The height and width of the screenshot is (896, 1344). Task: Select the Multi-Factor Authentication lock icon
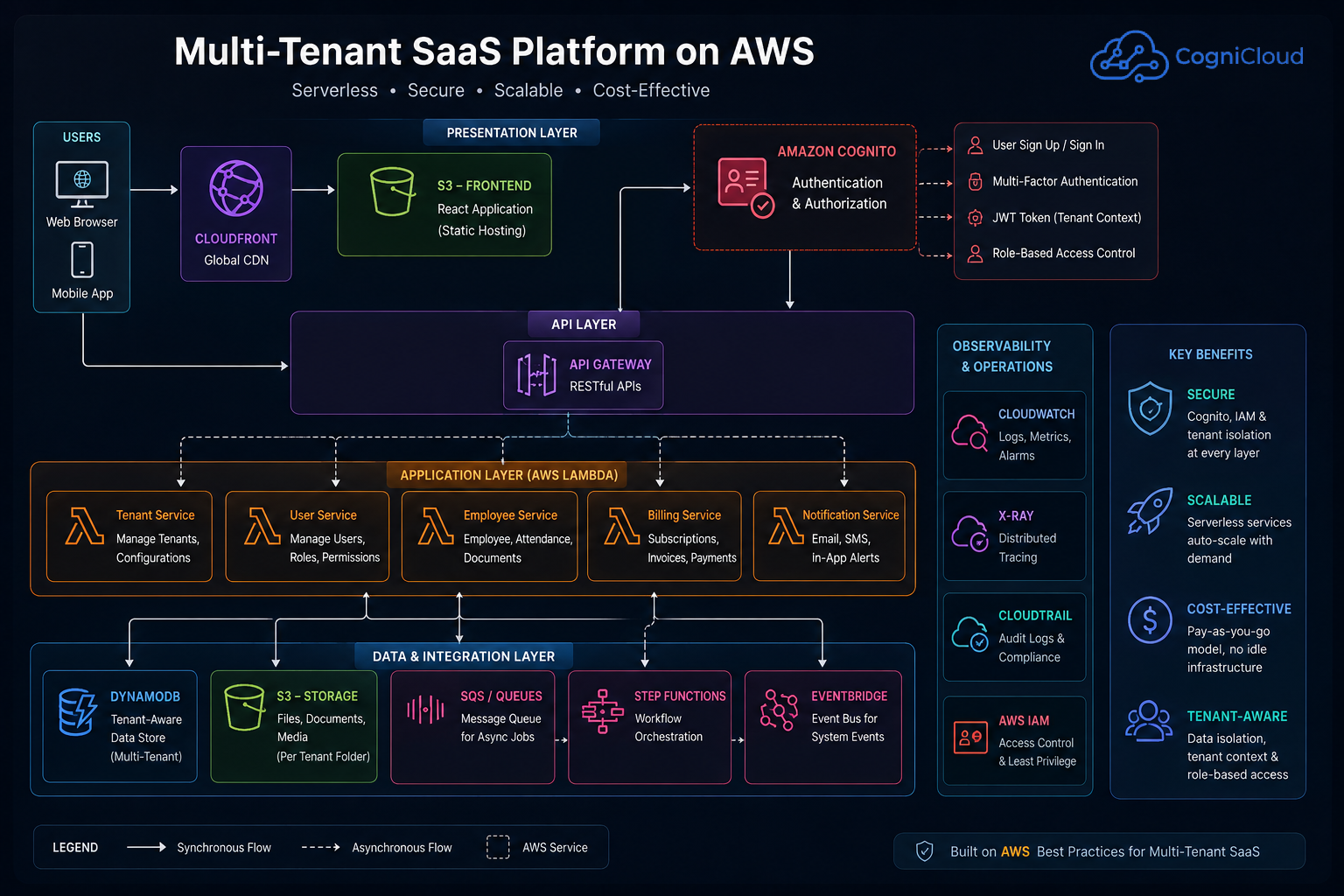tap(975, 181)
